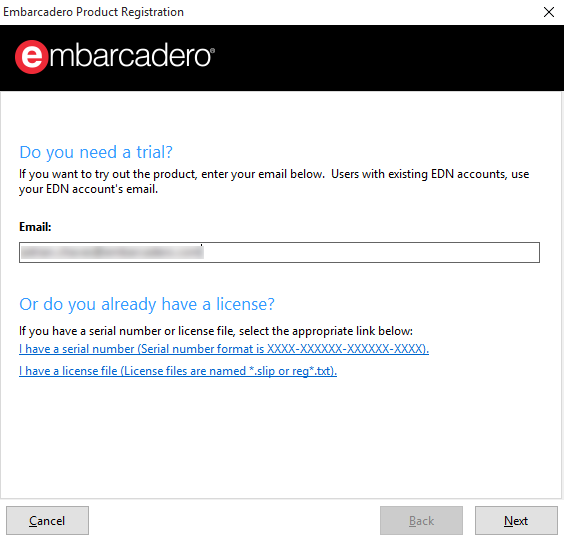564x541 pixels.
Task: Click the 'If you have a serial number' sentence
Action: pyautogui.click(x=216, y=331)
